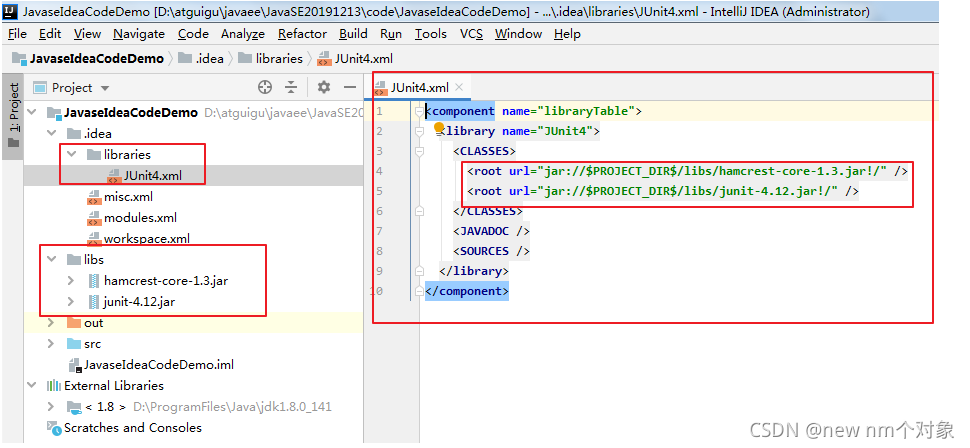Viewport: 970px width, 448px height.
Task: Click the libraries folder icon in tree
Action: (x=94, y=155)
